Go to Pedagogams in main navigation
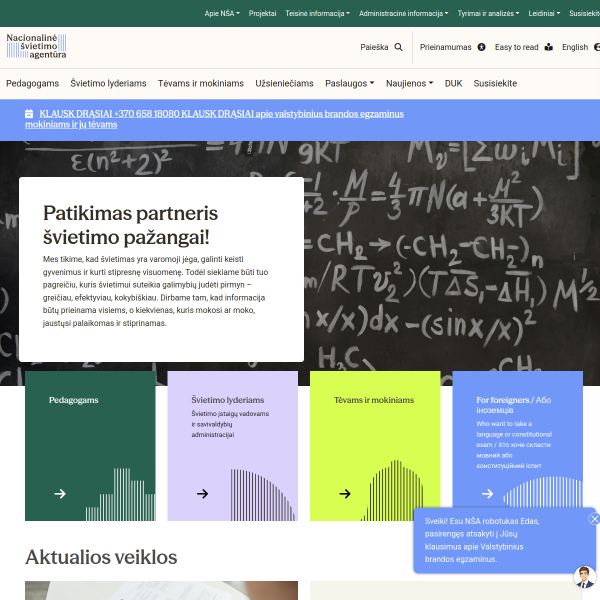Screen dimensions: 600x600 [33, 83]
